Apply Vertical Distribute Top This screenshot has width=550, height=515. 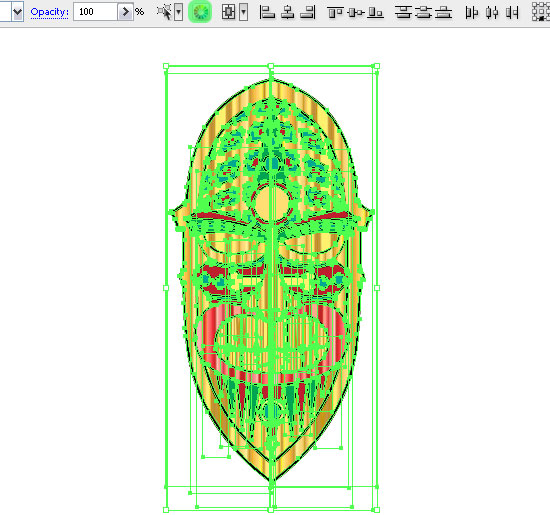pos(403,13)
